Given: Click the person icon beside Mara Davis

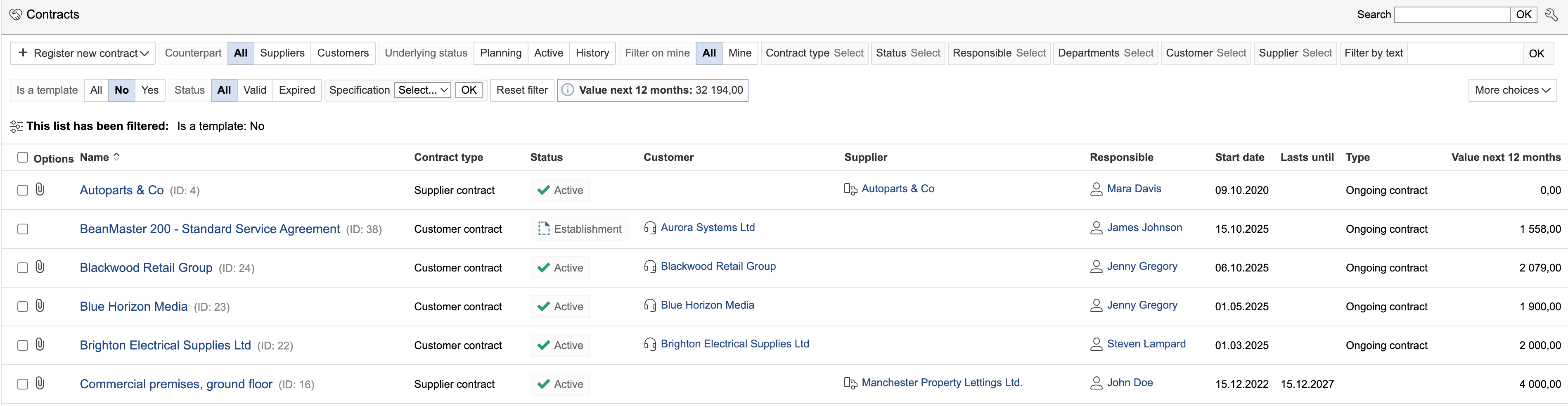Looking at the screenshot, I should [x=1096, y=189].
